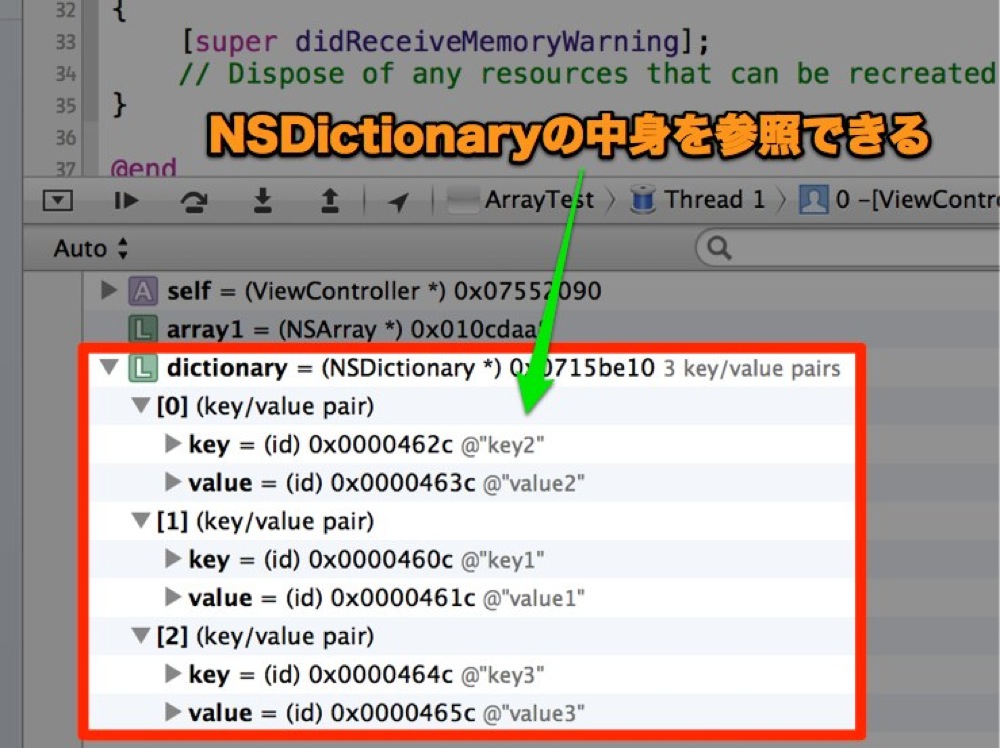Expand the key row showing @"key3"

173,673
